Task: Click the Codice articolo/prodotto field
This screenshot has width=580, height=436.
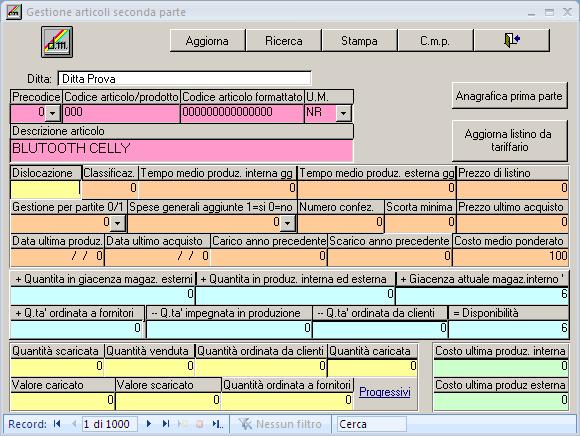Action: coord(121,113)
